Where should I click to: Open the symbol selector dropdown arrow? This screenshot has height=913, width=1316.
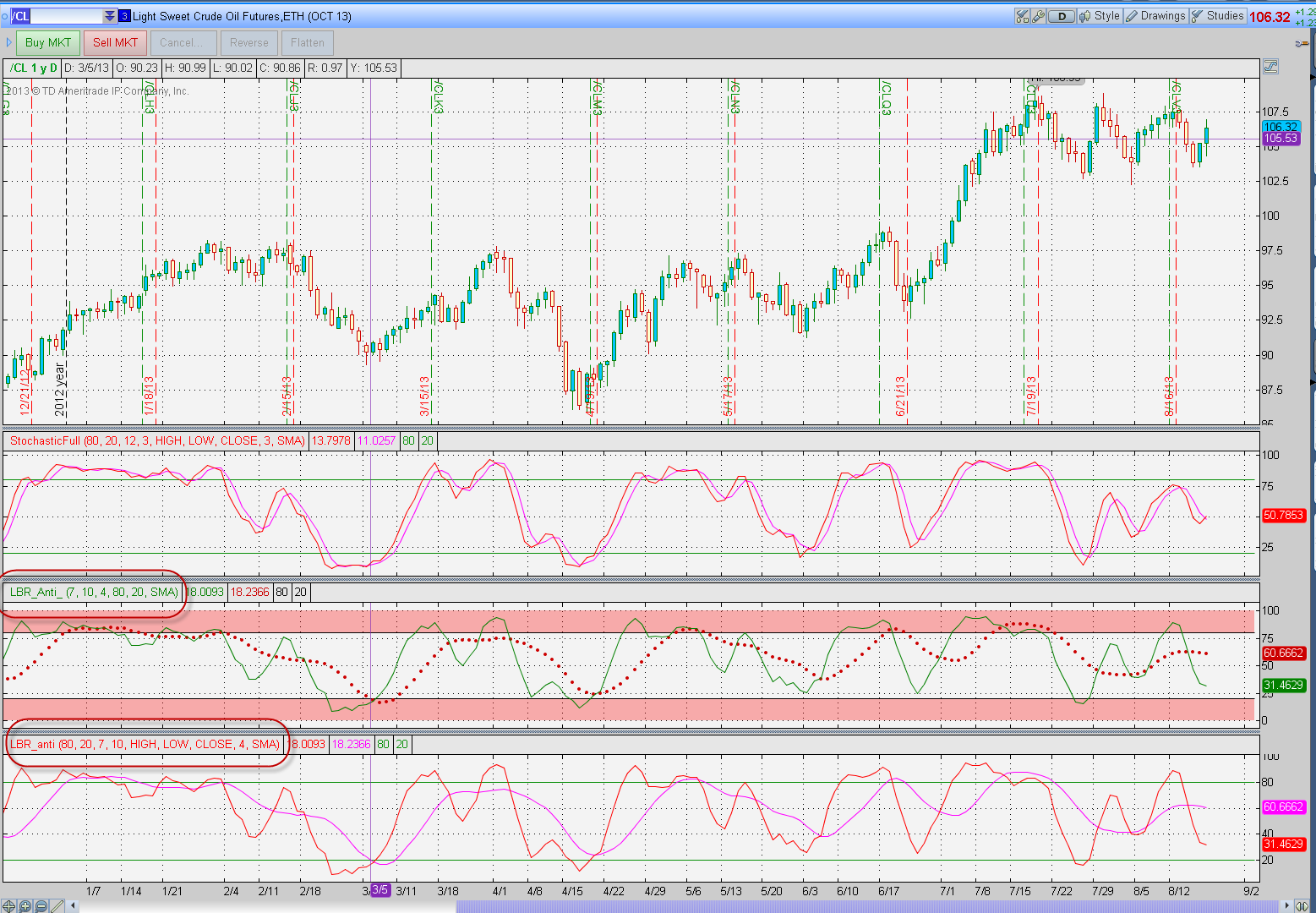[110, 16]
